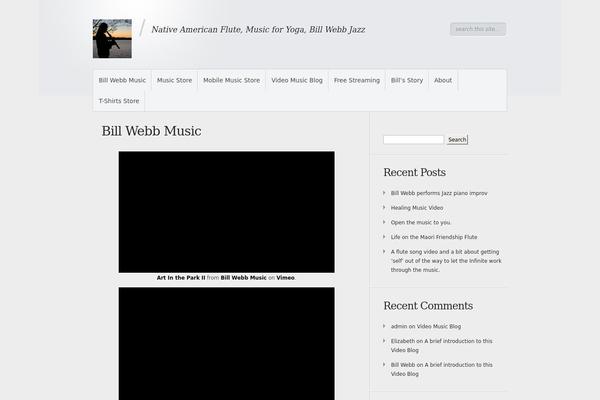Open the Art In the Park II link
Screen dimensions: 600x400
[x=181, y=278]
